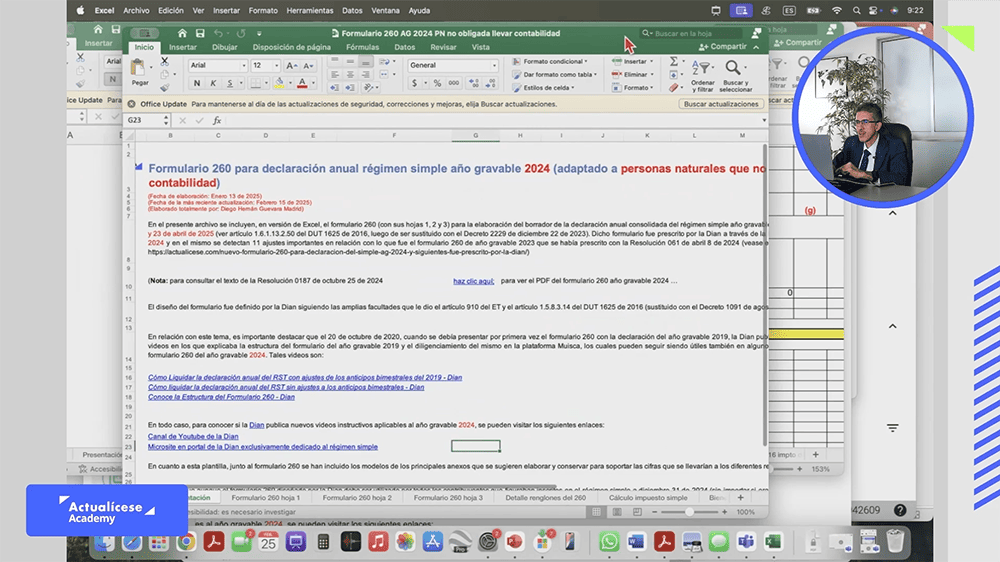This screenshot has height=562, width=1000.
Task: Click the Cut scissors icon in front window
Action: (165, 62)
